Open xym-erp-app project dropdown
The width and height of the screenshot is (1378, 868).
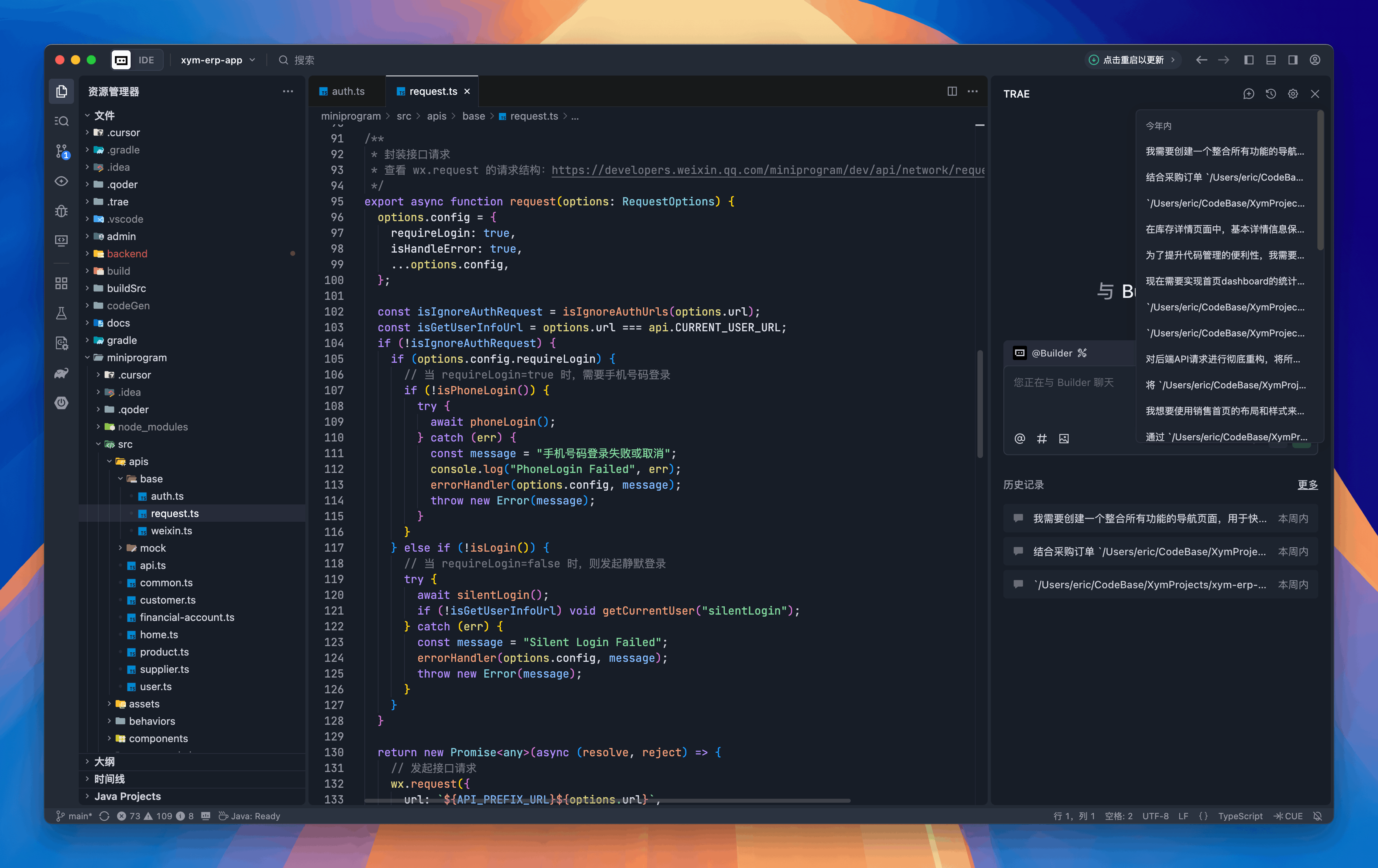[x=218, y=60]
